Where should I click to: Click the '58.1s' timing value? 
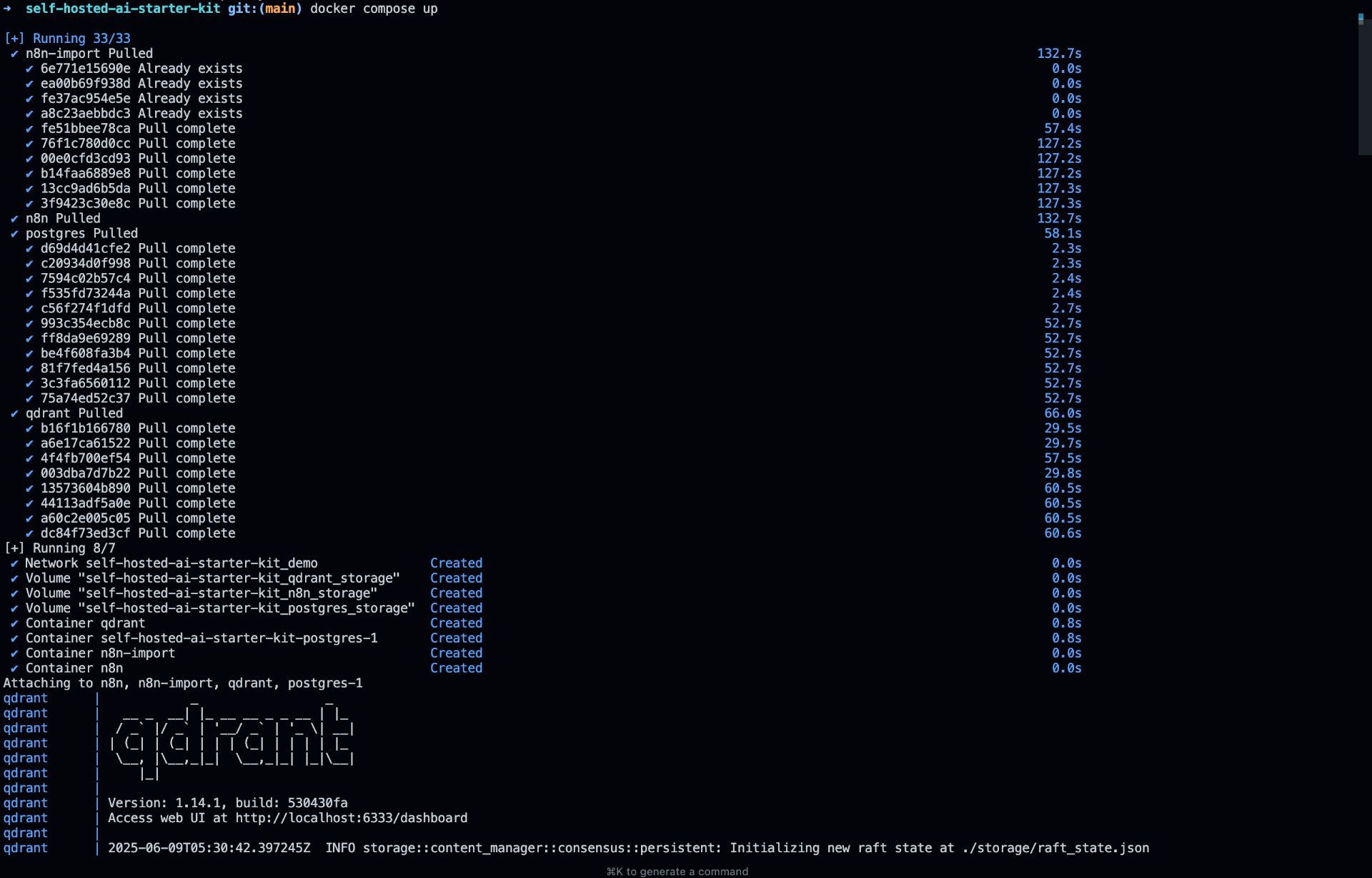click(x=1063, y=234)
